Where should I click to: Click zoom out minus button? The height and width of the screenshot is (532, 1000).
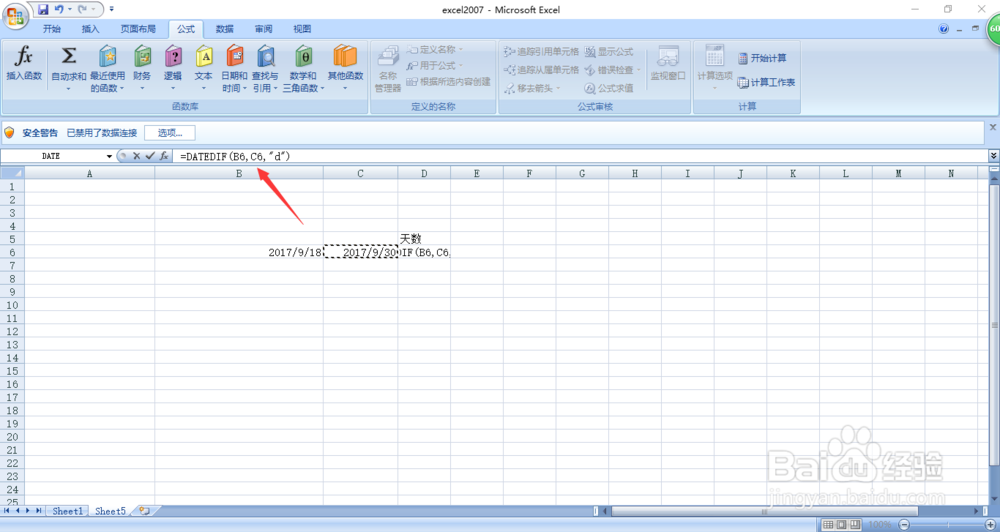[x=904, y=524]
